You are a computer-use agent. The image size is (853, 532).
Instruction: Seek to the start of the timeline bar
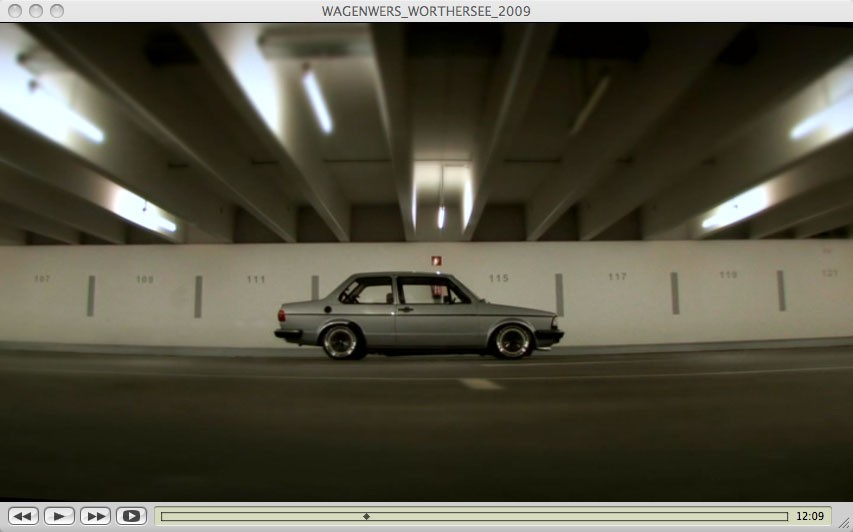pyautogui.click(x=163, y=516)
